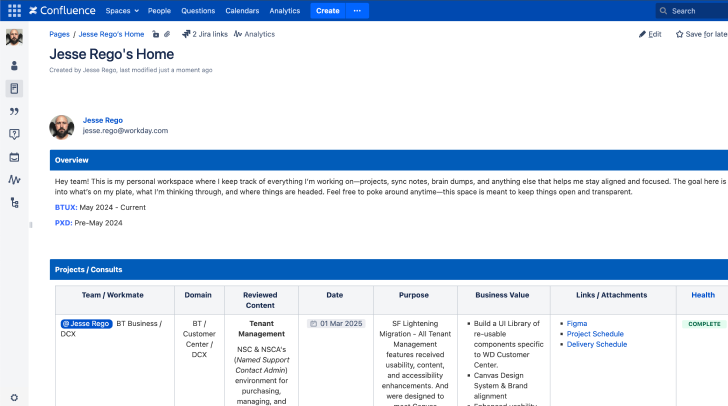The height and width of the screenshot is (406, 728).
Task: Click into the Search field
Action: 695,11
